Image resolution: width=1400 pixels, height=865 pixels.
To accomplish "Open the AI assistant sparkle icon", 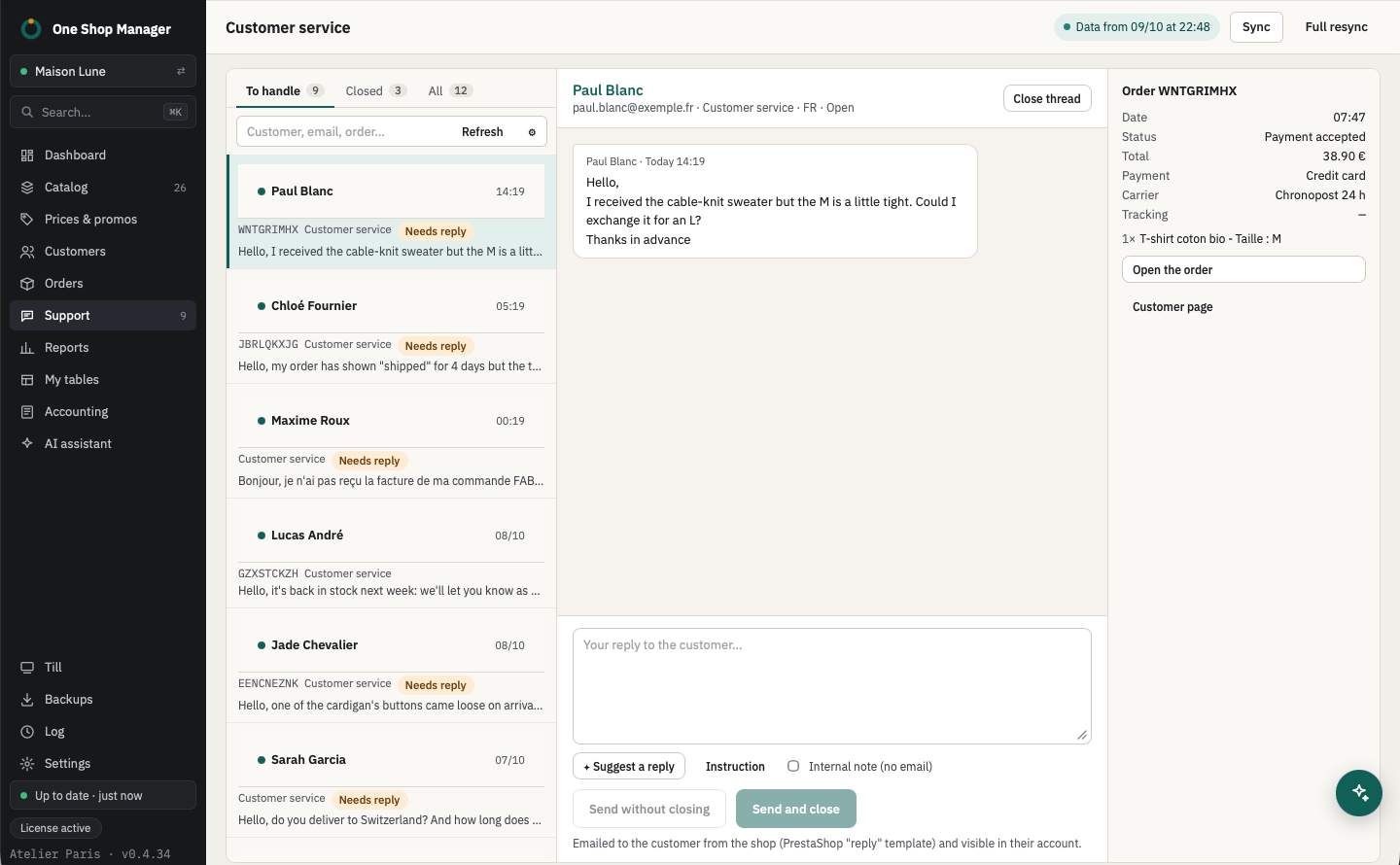I will tap(27, 444).
